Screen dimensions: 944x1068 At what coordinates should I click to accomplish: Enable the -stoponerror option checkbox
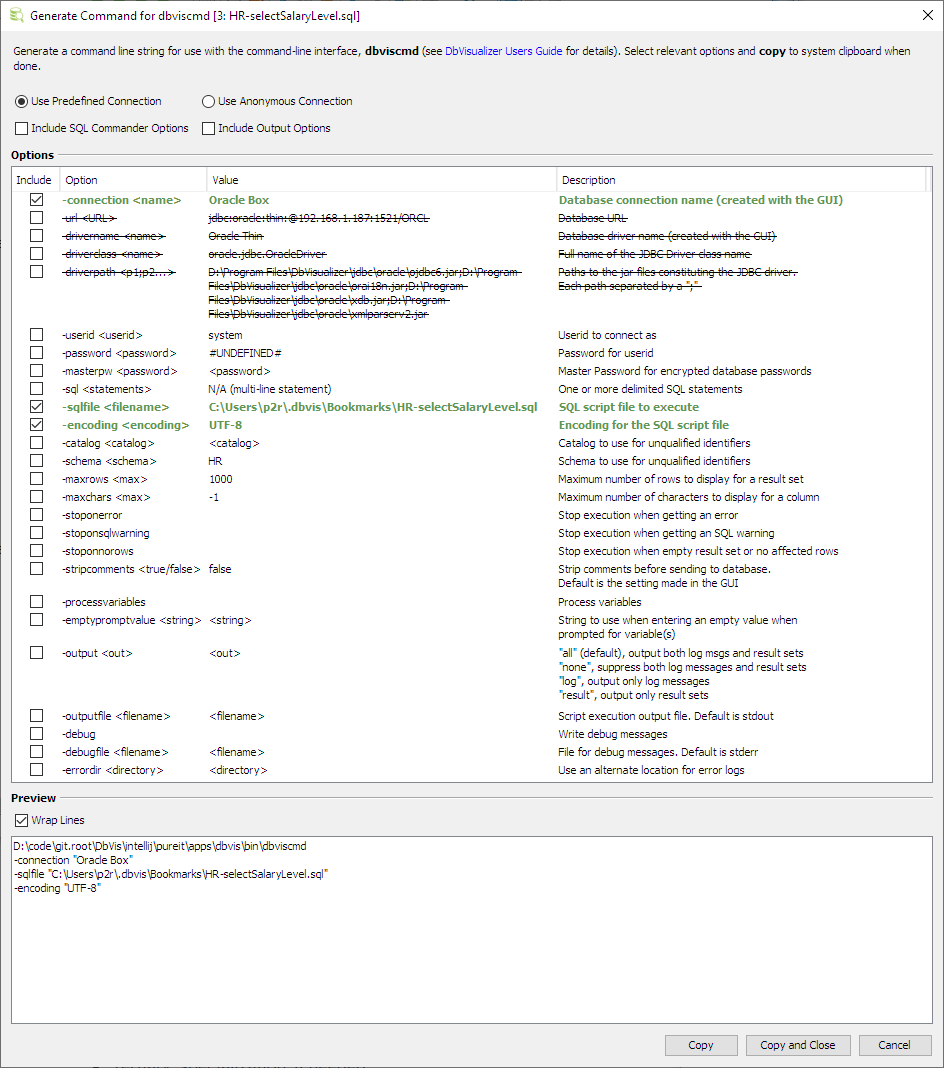coord(37,515)
